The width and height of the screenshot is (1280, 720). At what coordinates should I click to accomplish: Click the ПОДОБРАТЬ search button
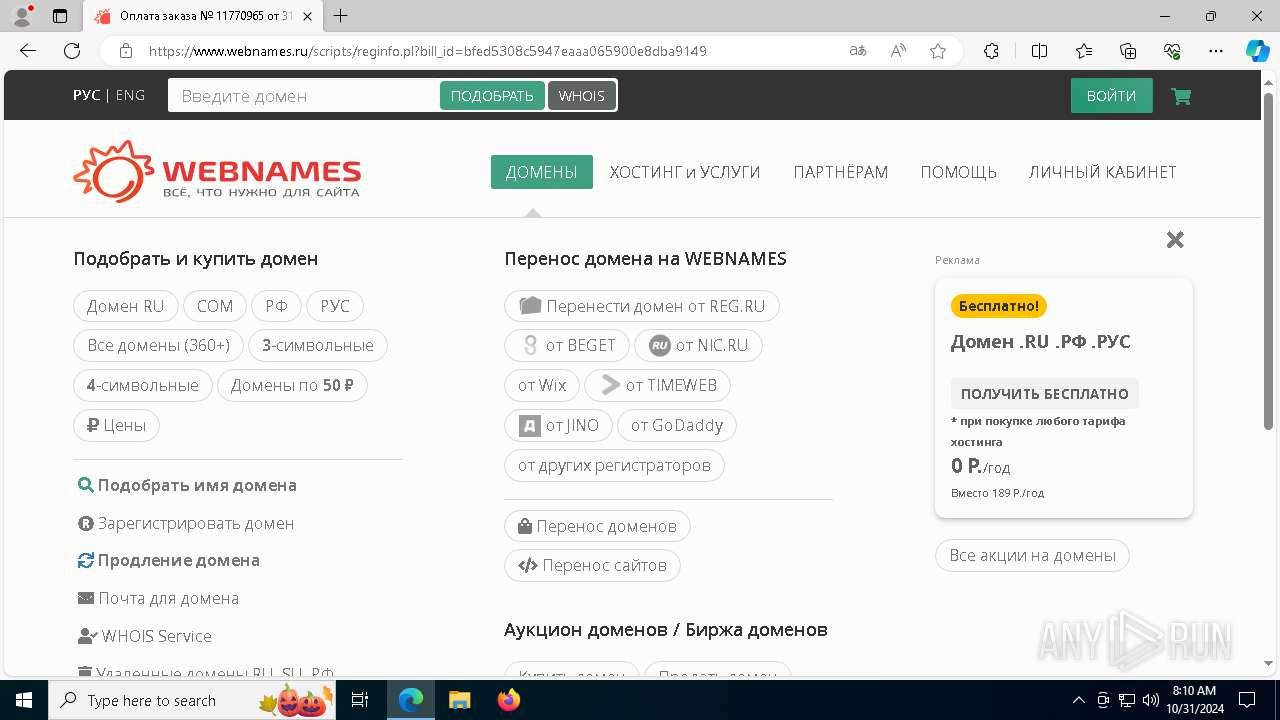pyautogui.click(x=492, y=96)
